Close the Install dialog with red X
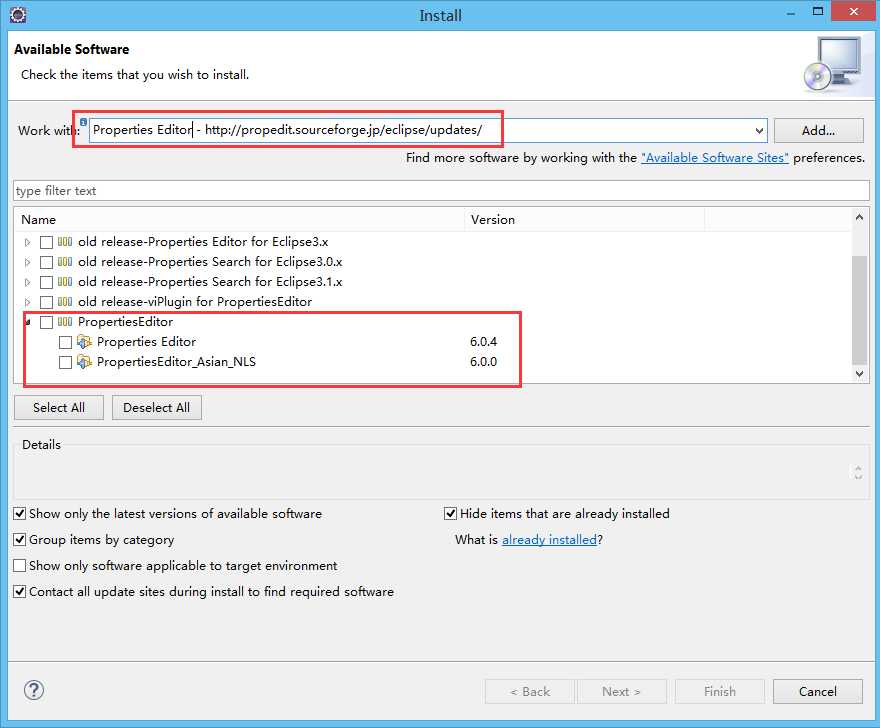This screenshot has width=880, height=728. pyautogui.click(x=853, y=11)
